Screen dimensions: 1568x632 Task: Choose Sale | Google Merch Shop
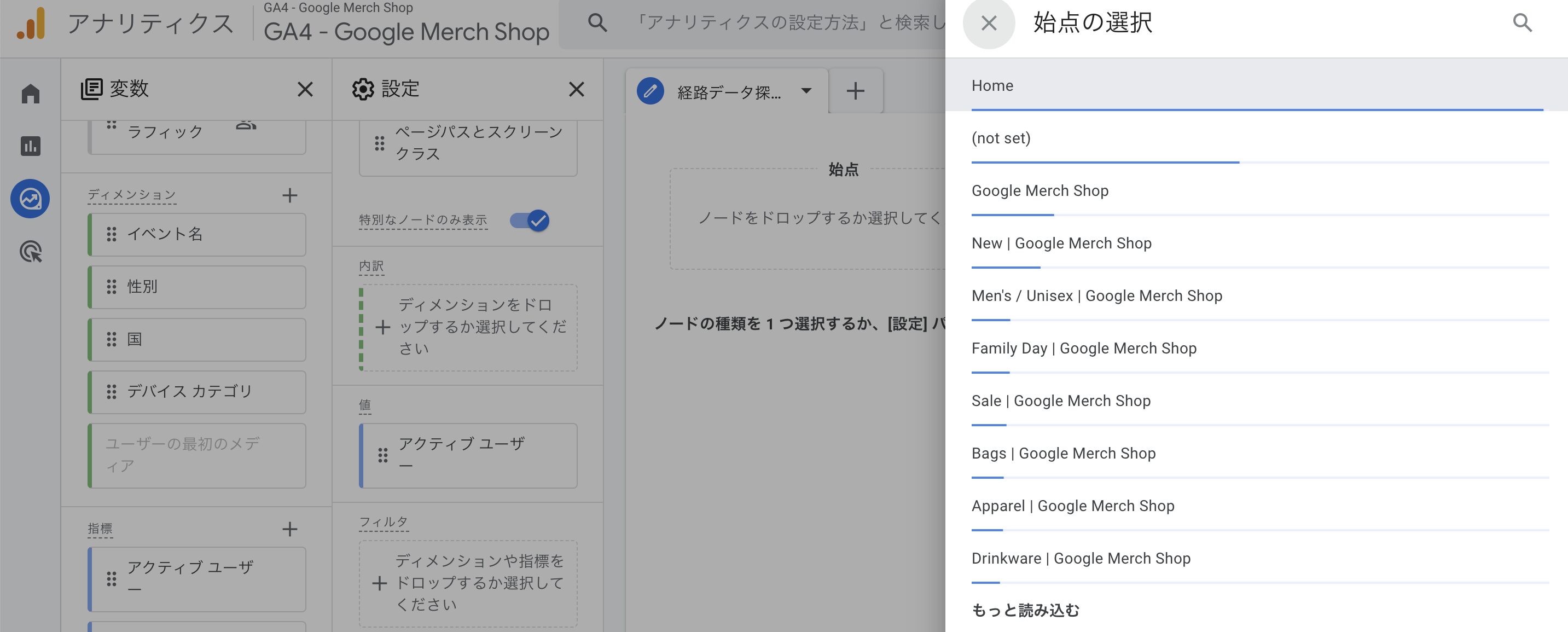coord(1256,401)
